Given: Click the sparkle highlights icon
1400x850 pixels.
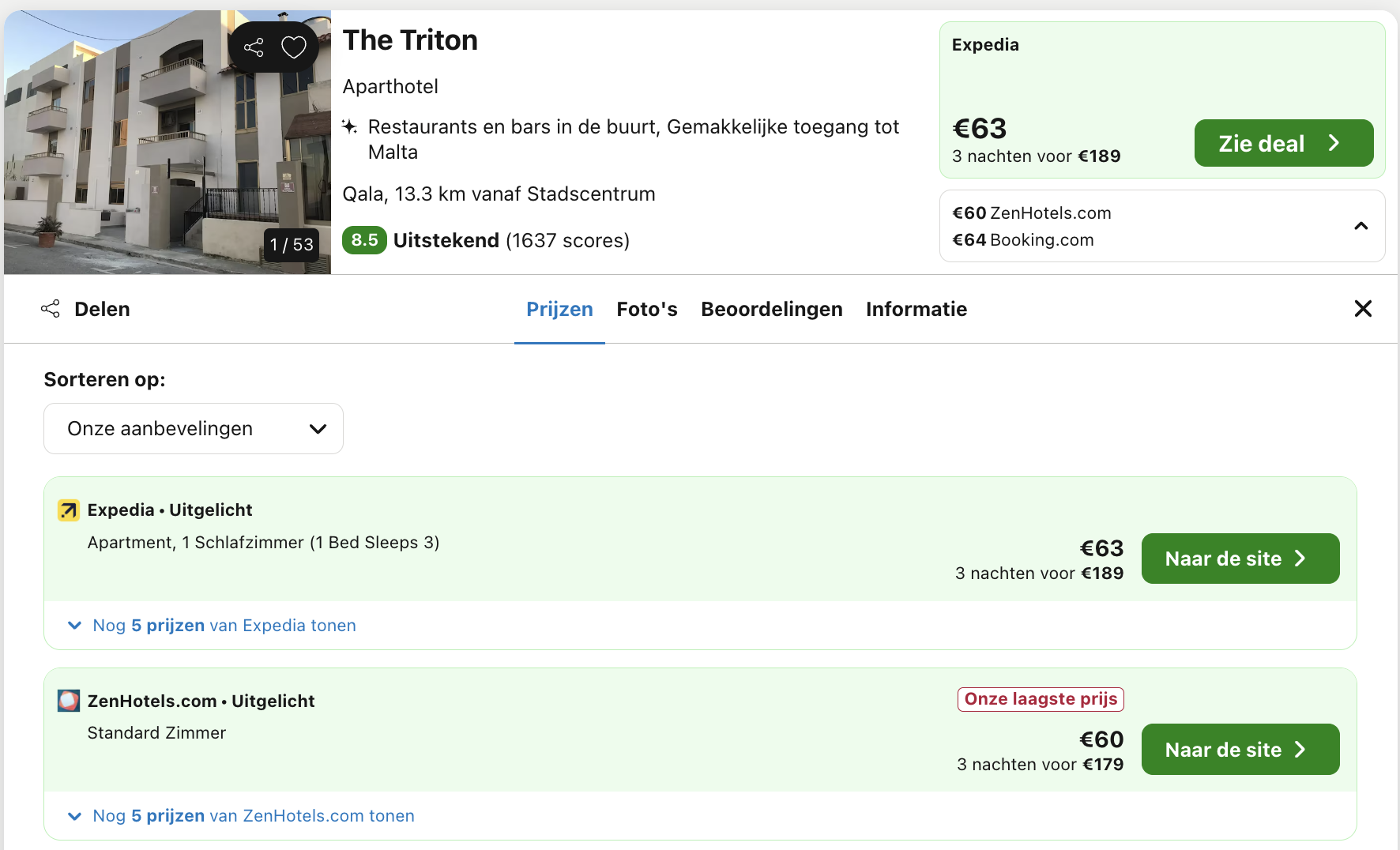Looking at the screenshot, I should point(349,126).
